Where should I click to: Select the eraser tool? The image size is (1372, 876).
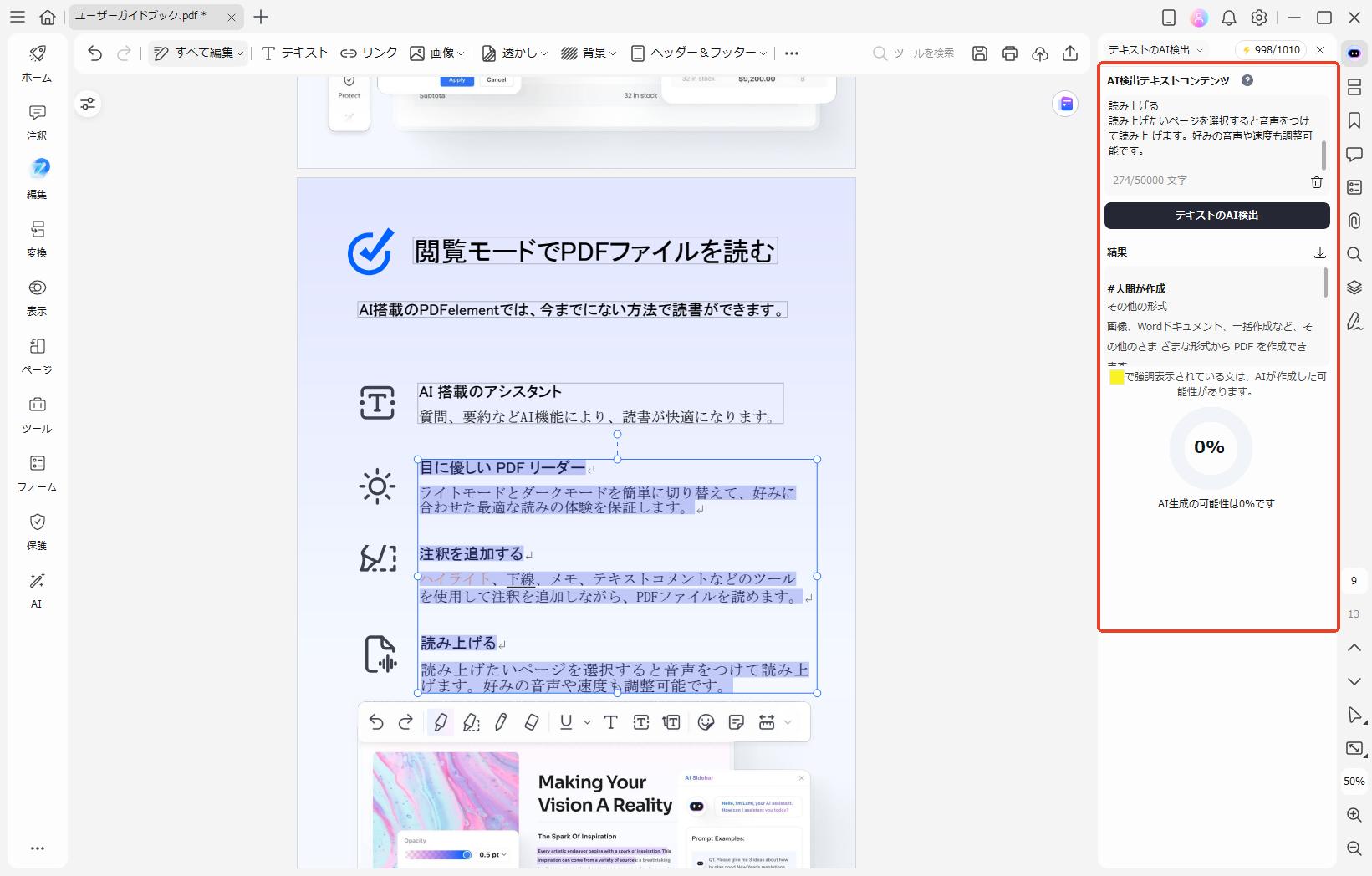coord(531,722)
